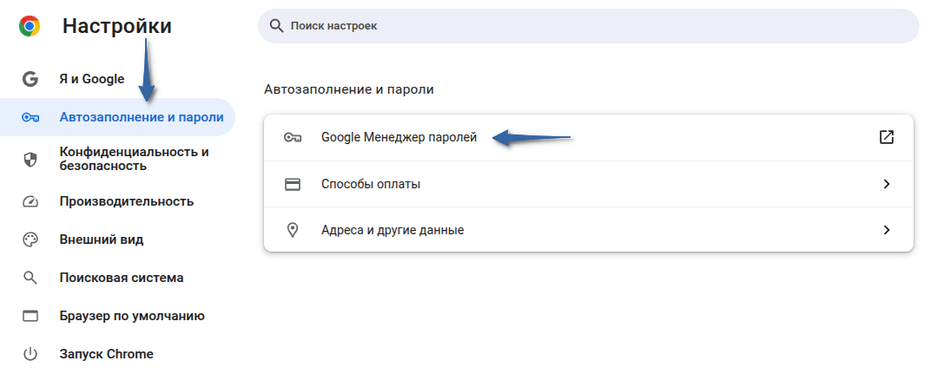This screenshot has width=944, height=374.
Task: Click the shield icon for Конфиденциальность
Action: click(30, 159)
